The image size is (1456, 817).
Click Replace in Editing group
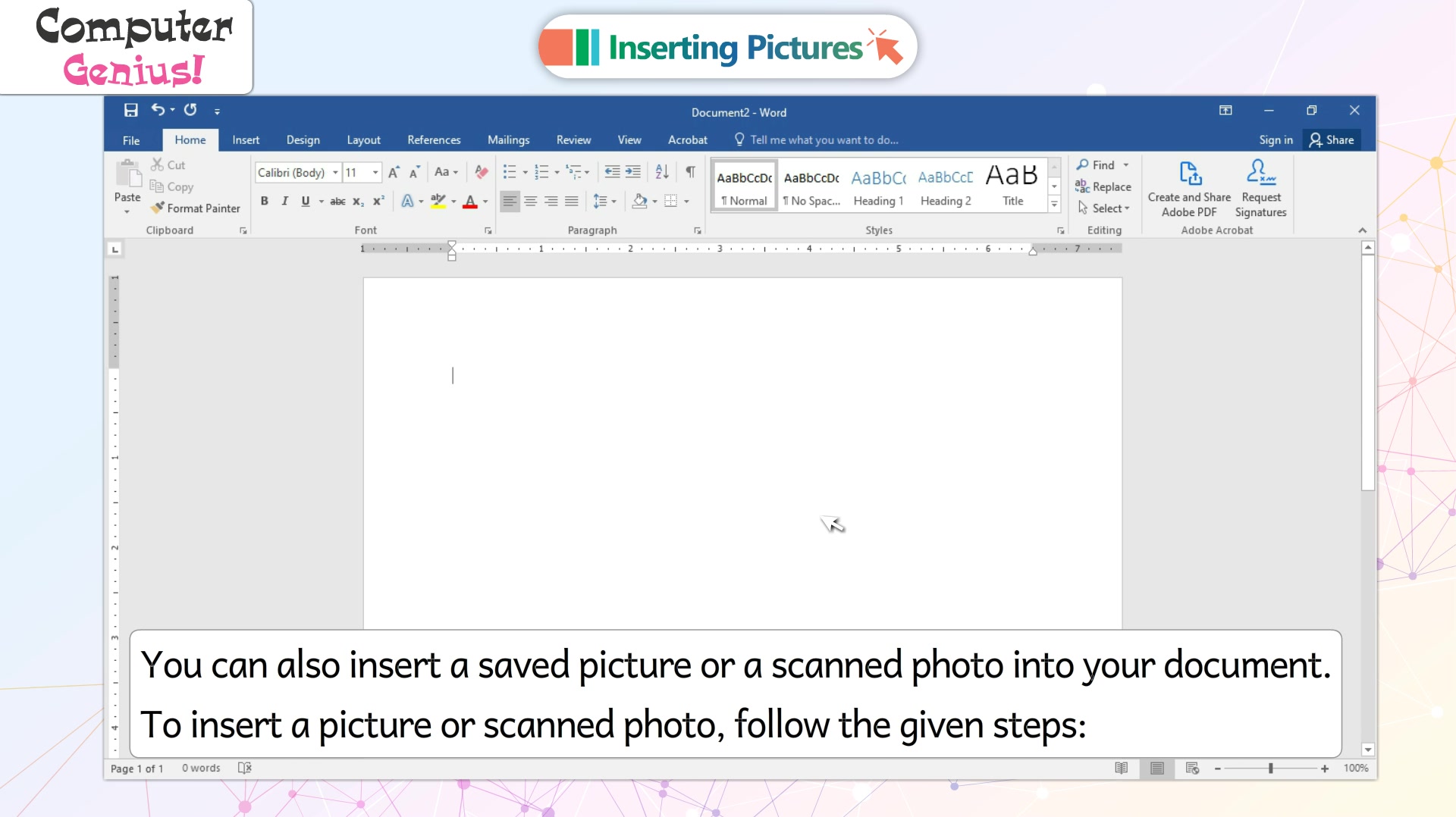click(1103, 186)
